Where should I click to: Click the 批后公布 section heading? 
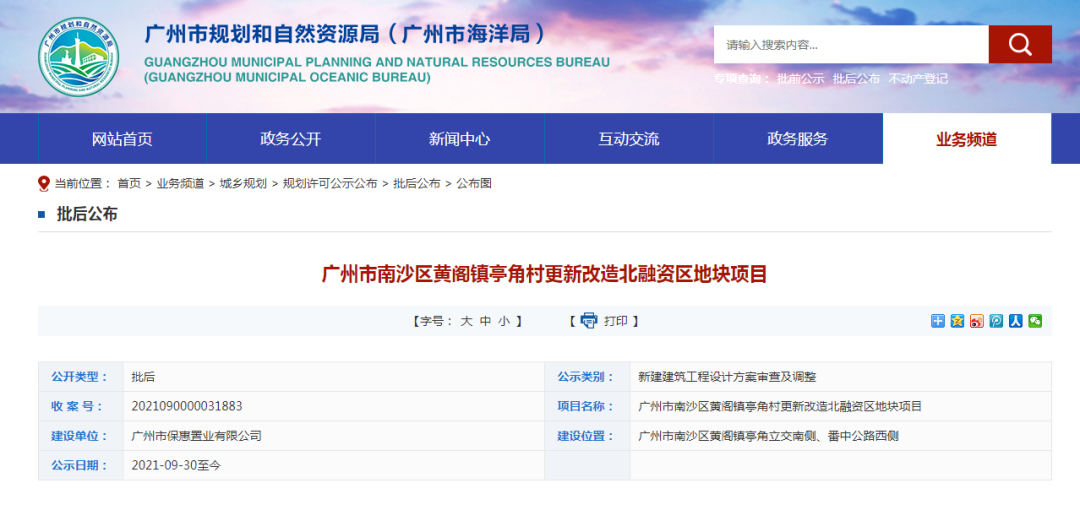pos(87,214)
